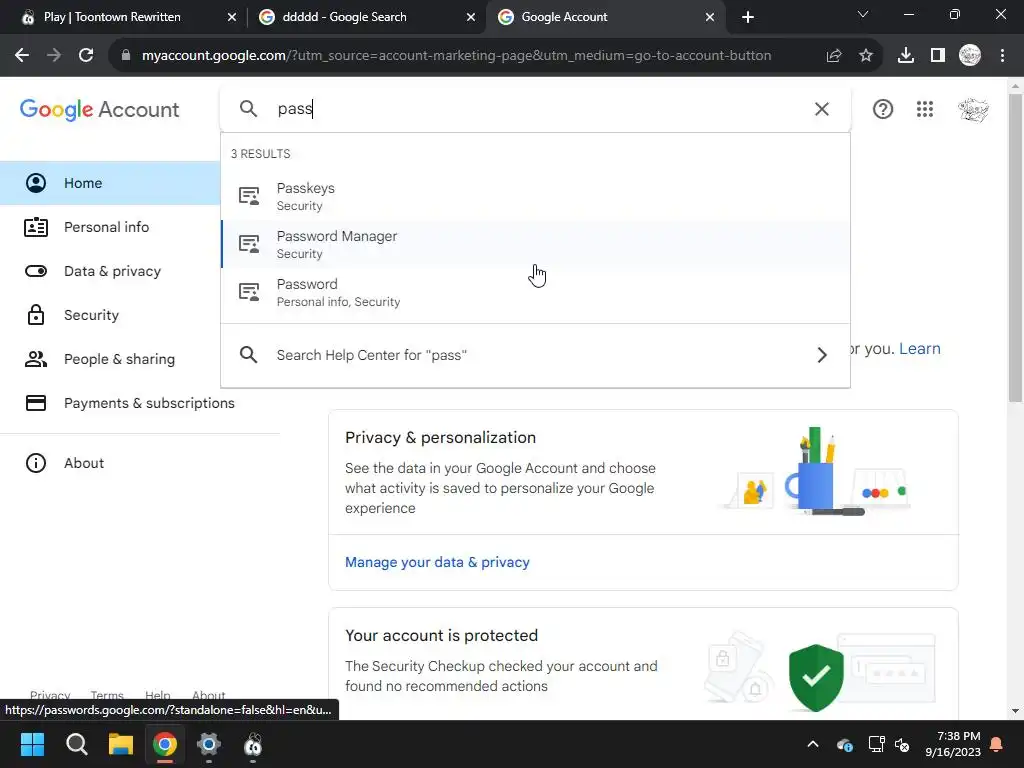Clear the search box with the X

pyautogui.click(x=822, y=109)
